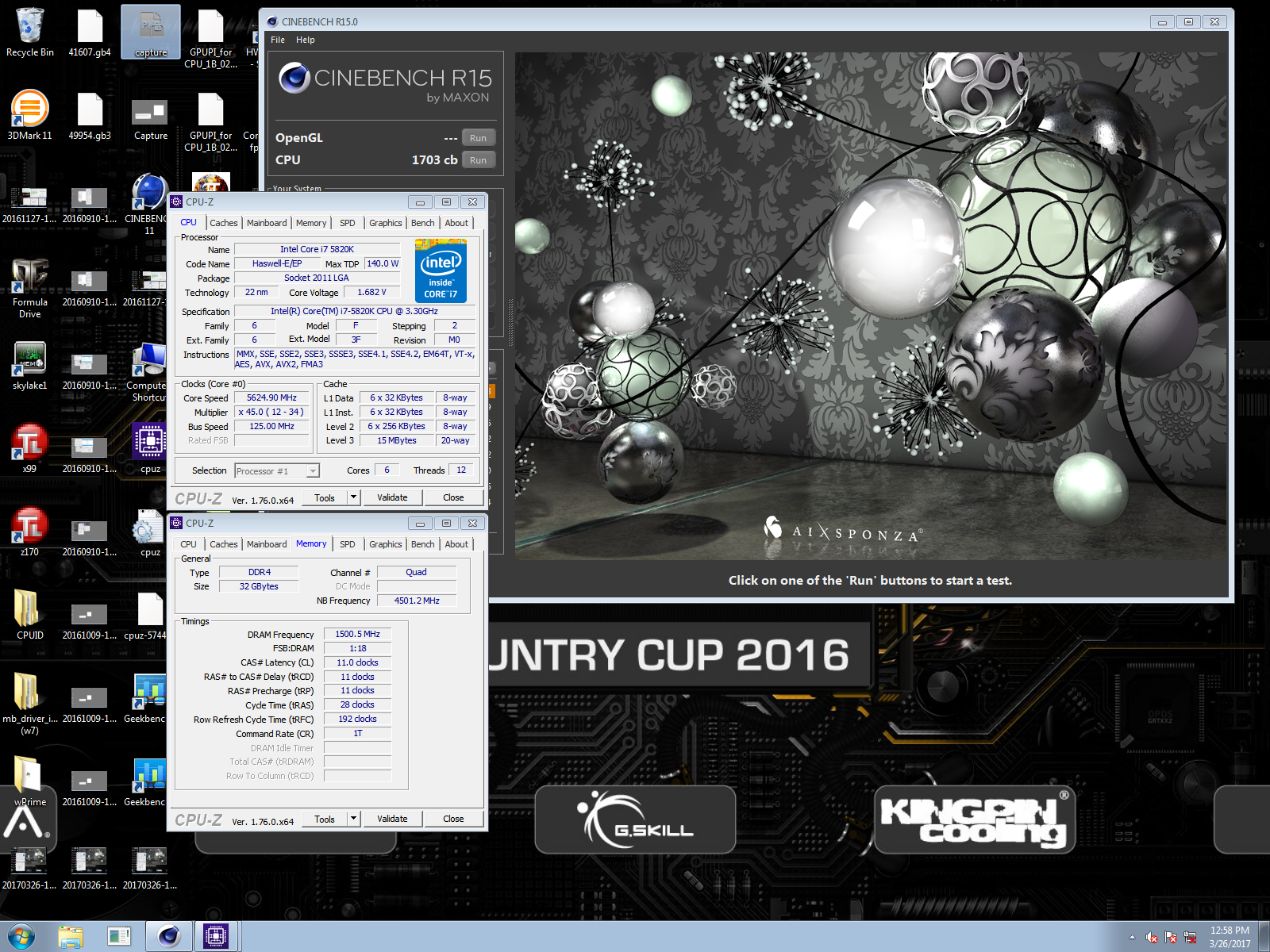The width and height of the screenshot is (1270, 952).
Task: Open About tab in bottom CPU-Z
Action: click(x=456, y=544)
